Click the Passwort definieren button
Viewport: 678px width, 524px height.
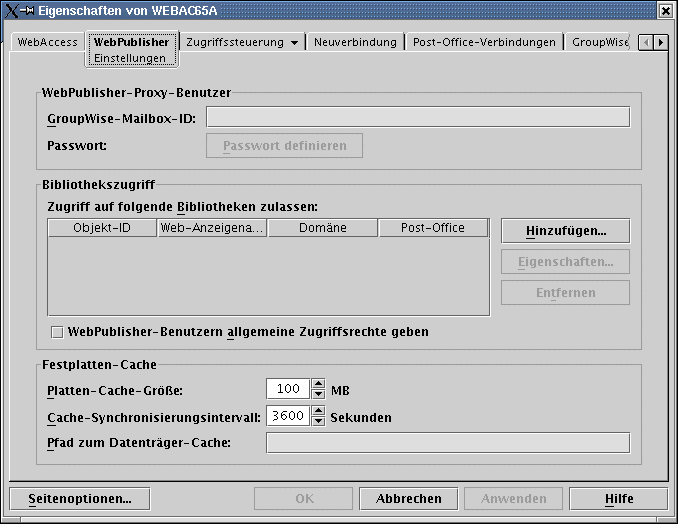click(285, 146)
